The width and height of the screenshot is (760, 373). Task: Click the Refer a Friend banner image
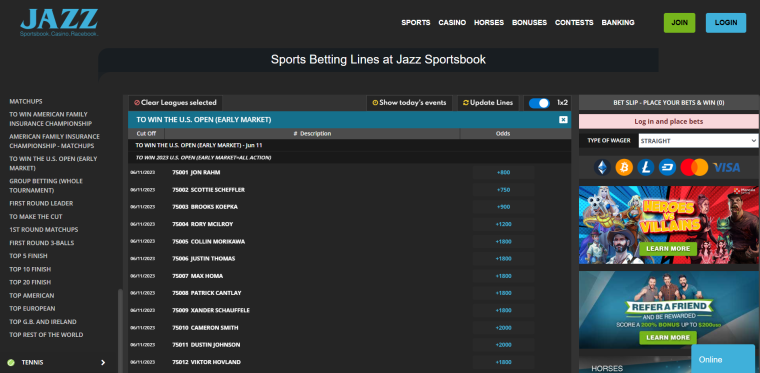(668, 310)
